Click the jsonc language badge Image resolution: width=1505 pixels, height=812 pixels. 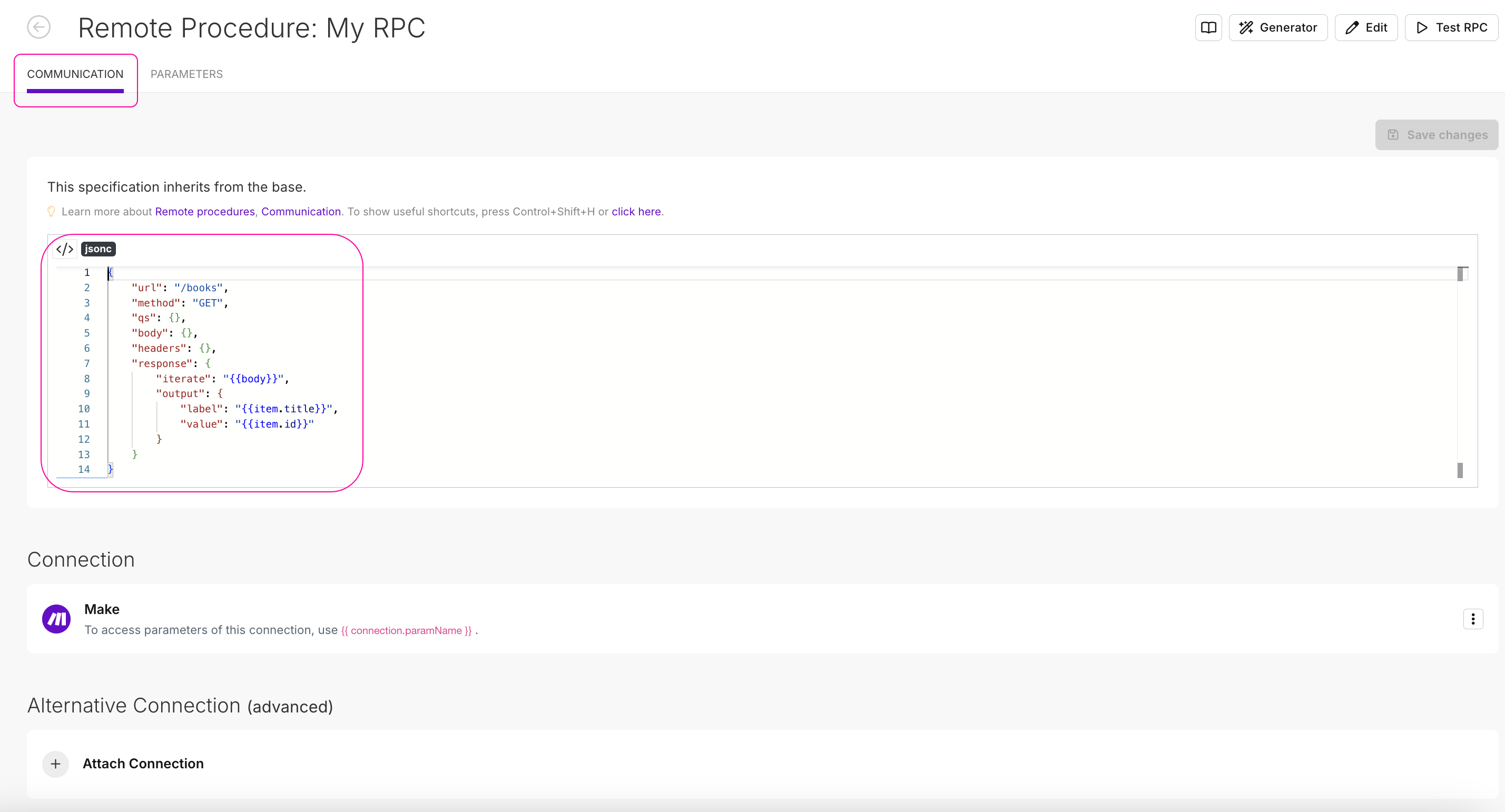pos(98,249)
